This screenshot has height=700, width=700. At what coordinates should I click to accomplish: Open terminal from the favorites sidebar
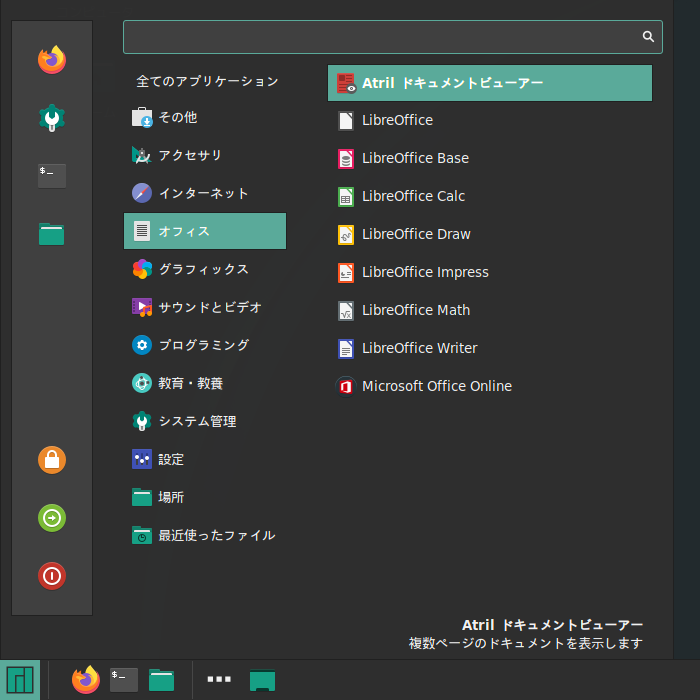(x=52, y=176)
